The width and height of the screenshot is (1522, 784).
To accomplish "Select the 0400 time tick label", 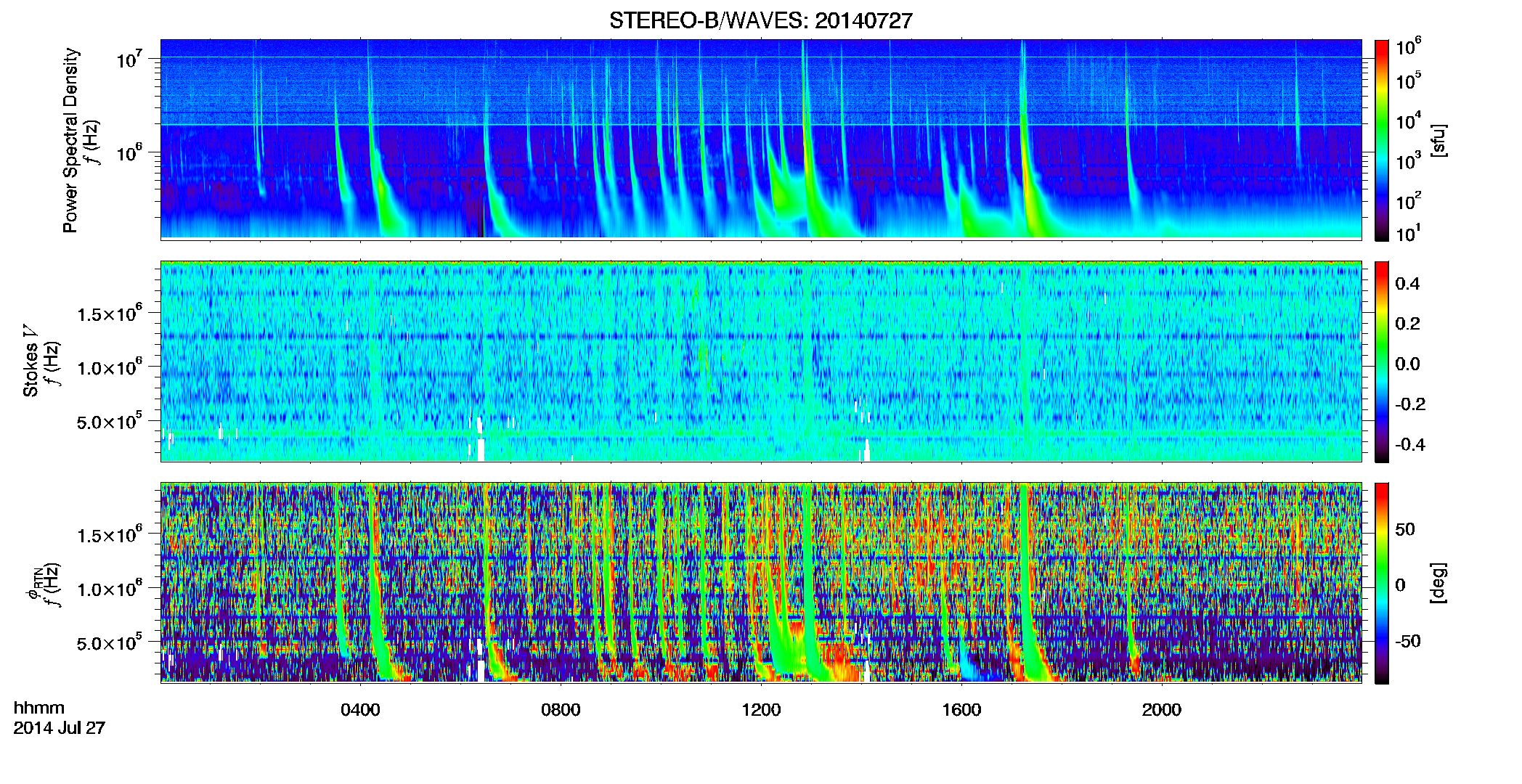I will click(x=360, y=710).
